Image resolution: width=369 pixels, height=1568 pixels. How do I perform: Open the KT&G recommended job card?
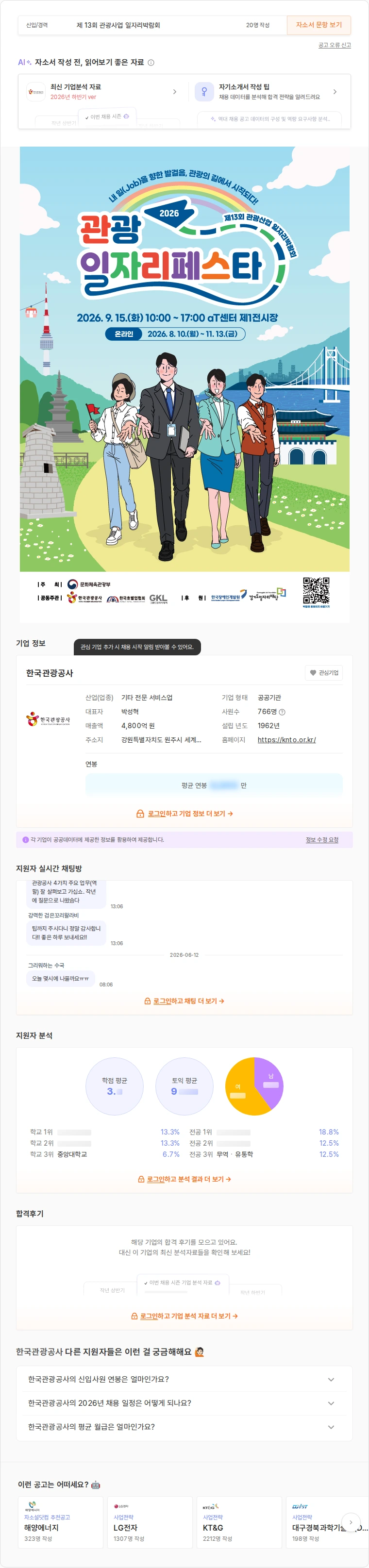[x=239, y=1522]
